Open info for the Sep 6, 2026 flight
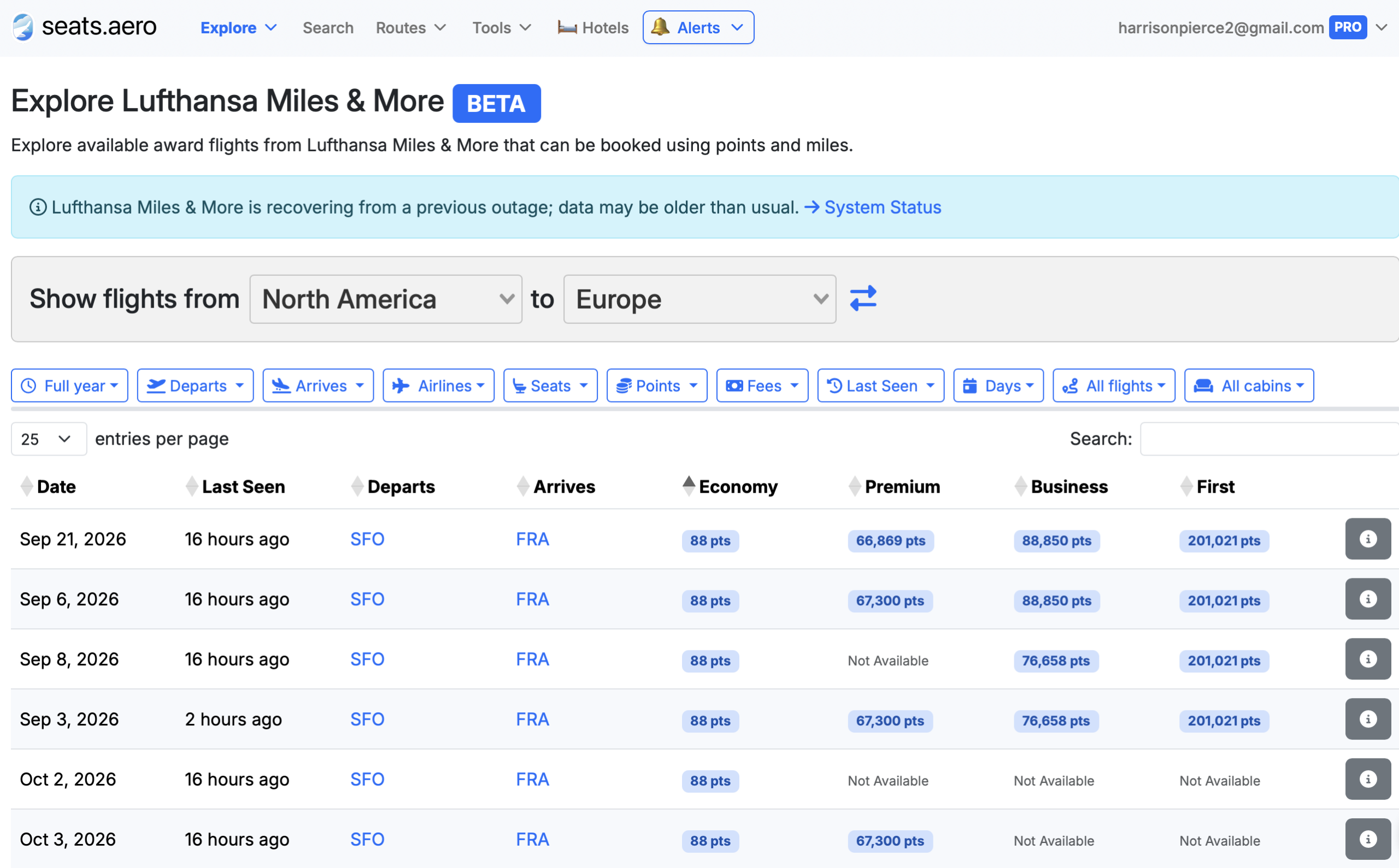Screen dimensions: 1399x868 click(1367, 599)
